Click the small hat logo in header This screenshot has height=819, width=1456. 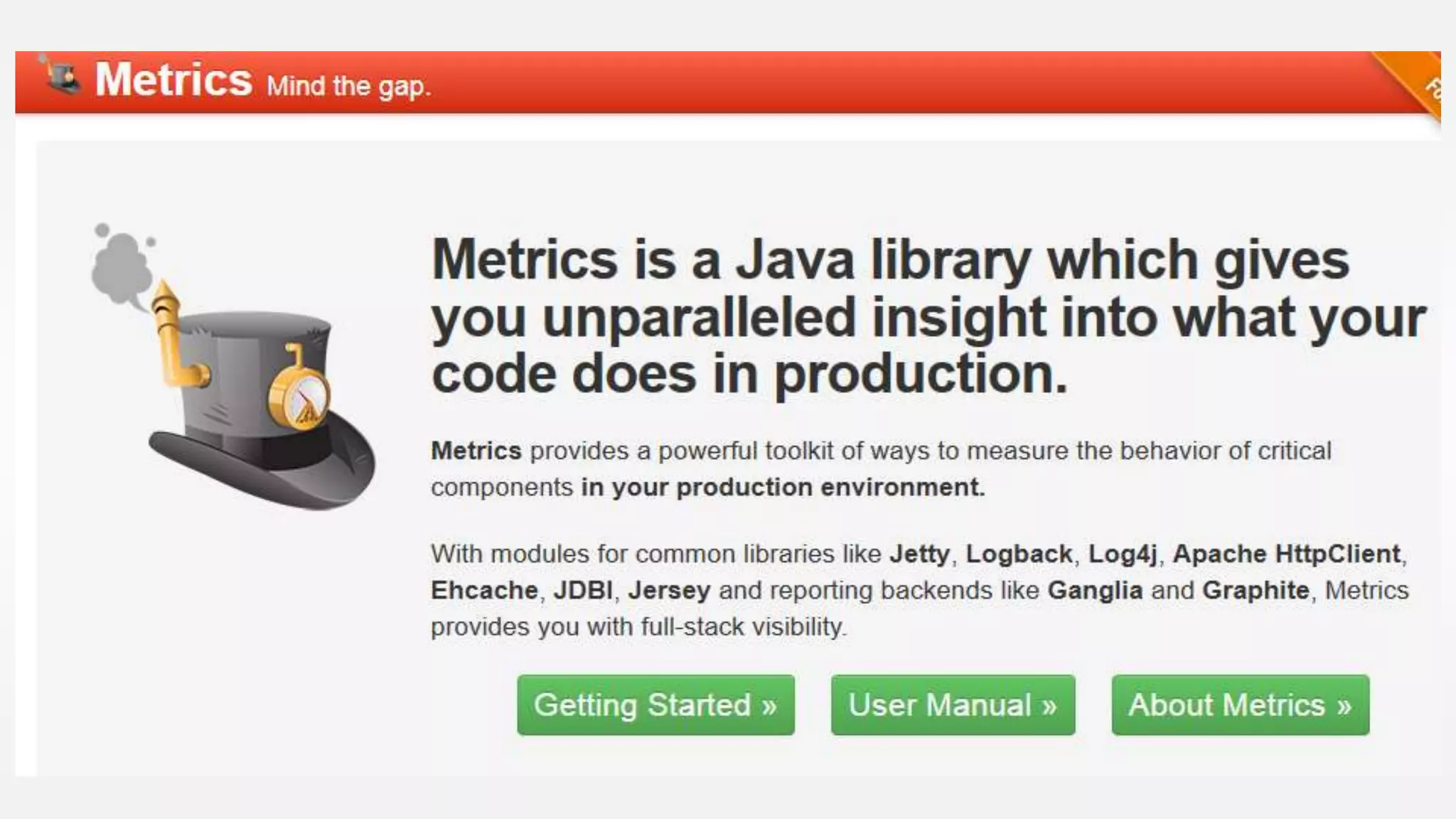pyautogui.click(x=61, y=75)
